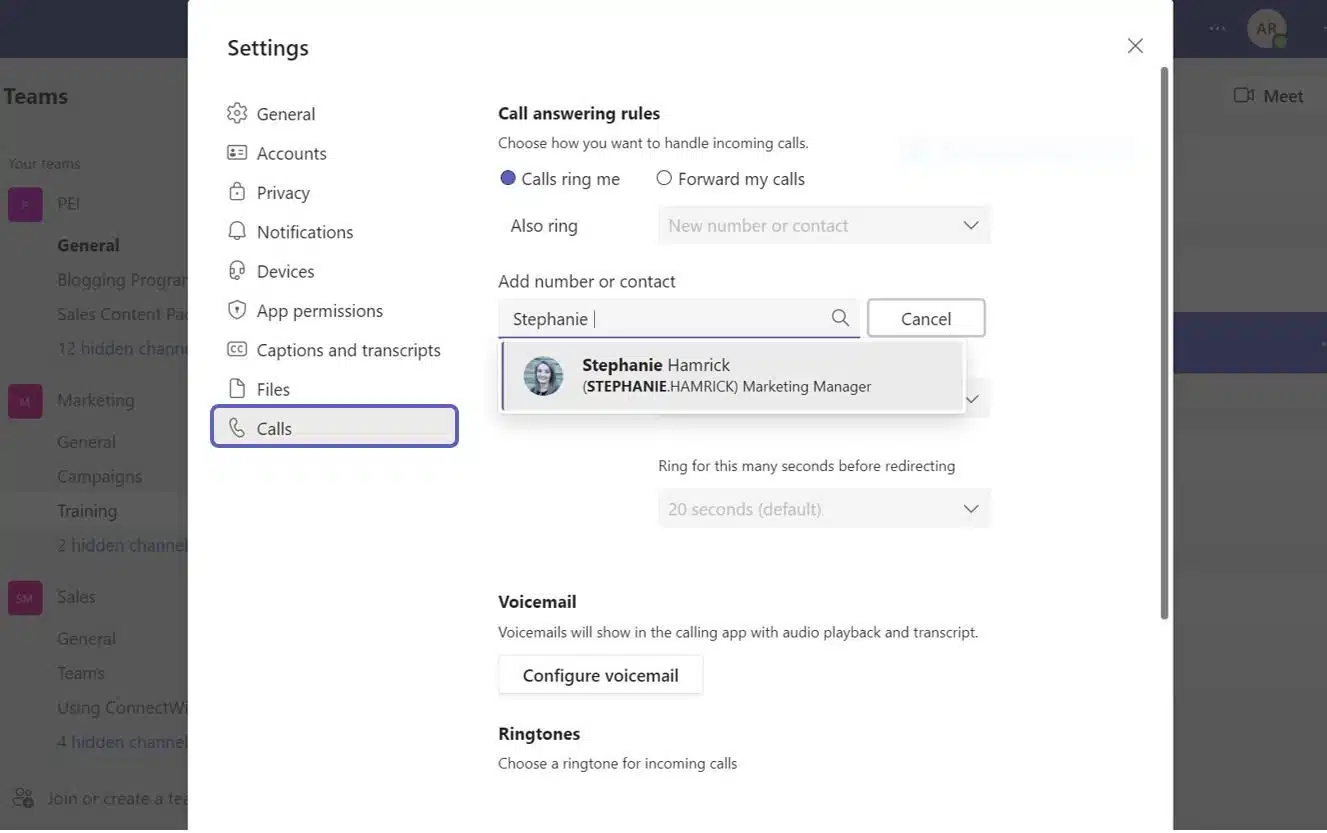Click the search magnifier in contact field

click(x=840, y=318)
